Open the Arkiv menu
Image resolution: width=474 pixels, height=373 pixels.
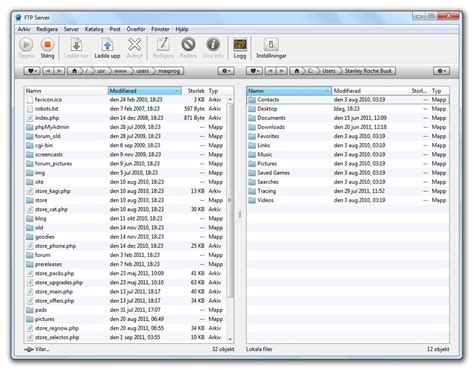tap(24, 29)
